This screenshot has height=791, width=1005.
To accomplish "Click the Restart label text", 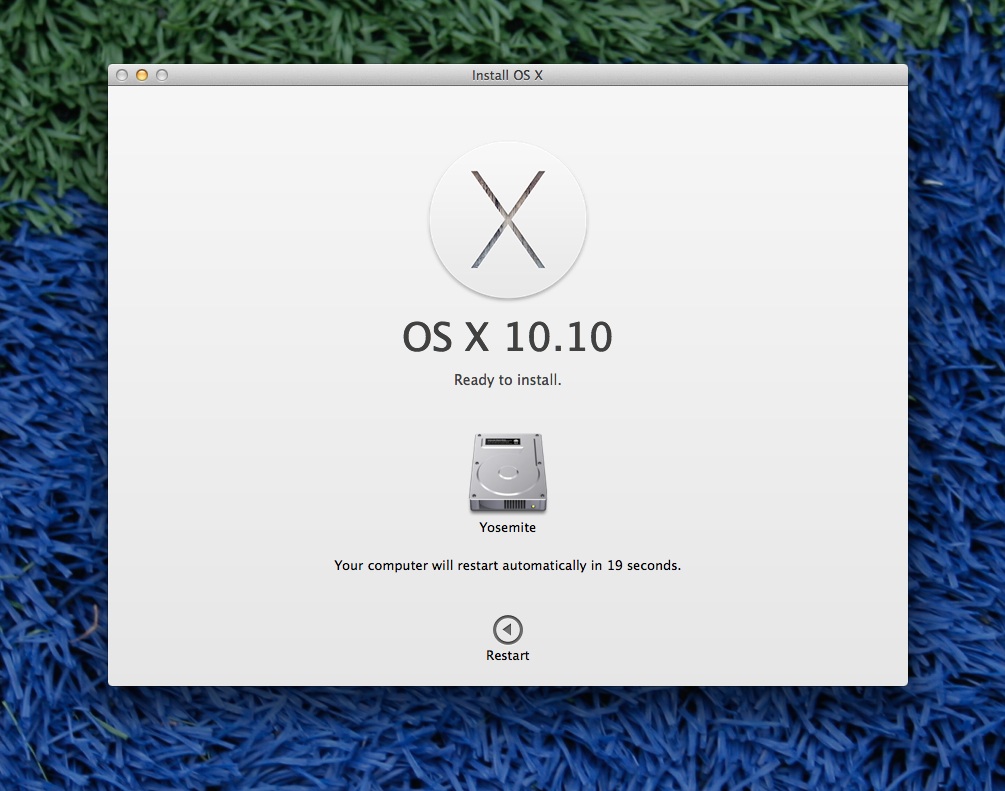I will 508,655.
